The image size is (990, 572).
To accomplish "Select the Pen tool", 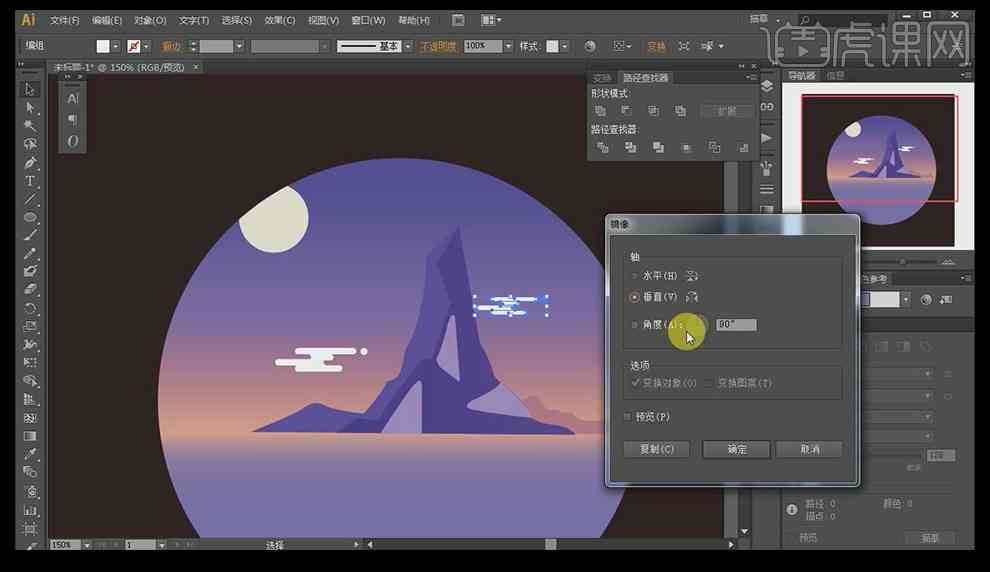I will pos(30,162).
